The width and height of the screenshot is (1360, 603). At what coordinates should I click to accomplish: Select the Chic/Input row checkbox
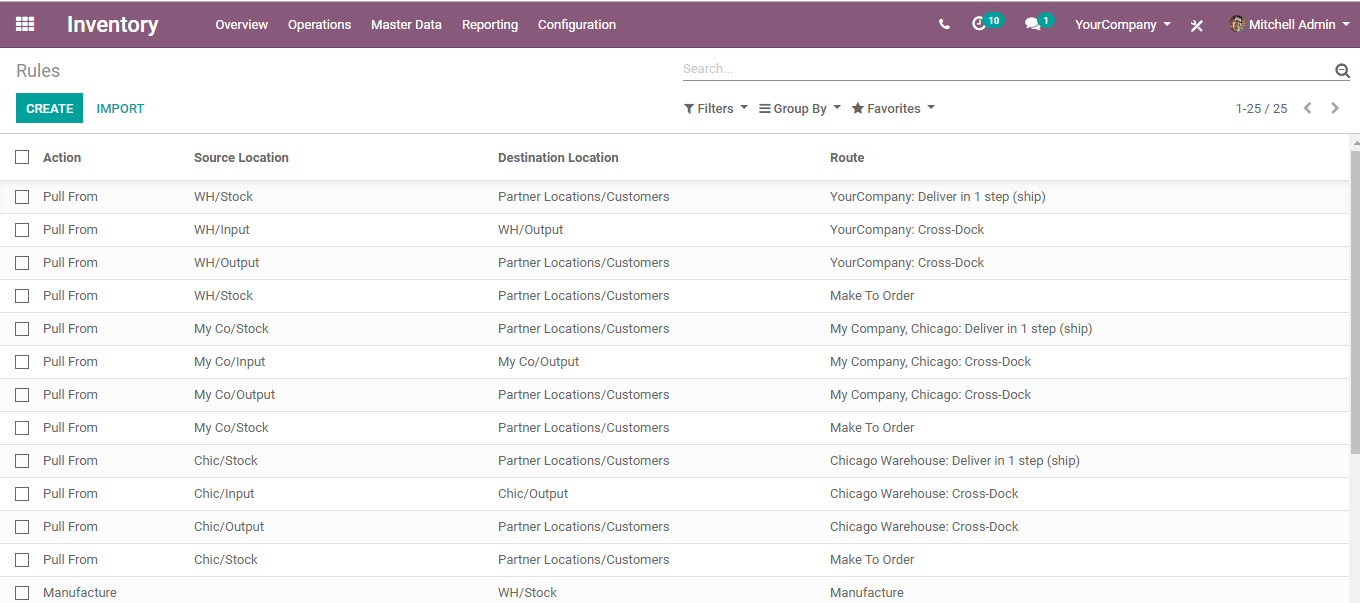pyautogui.click(x=22, y=494)
